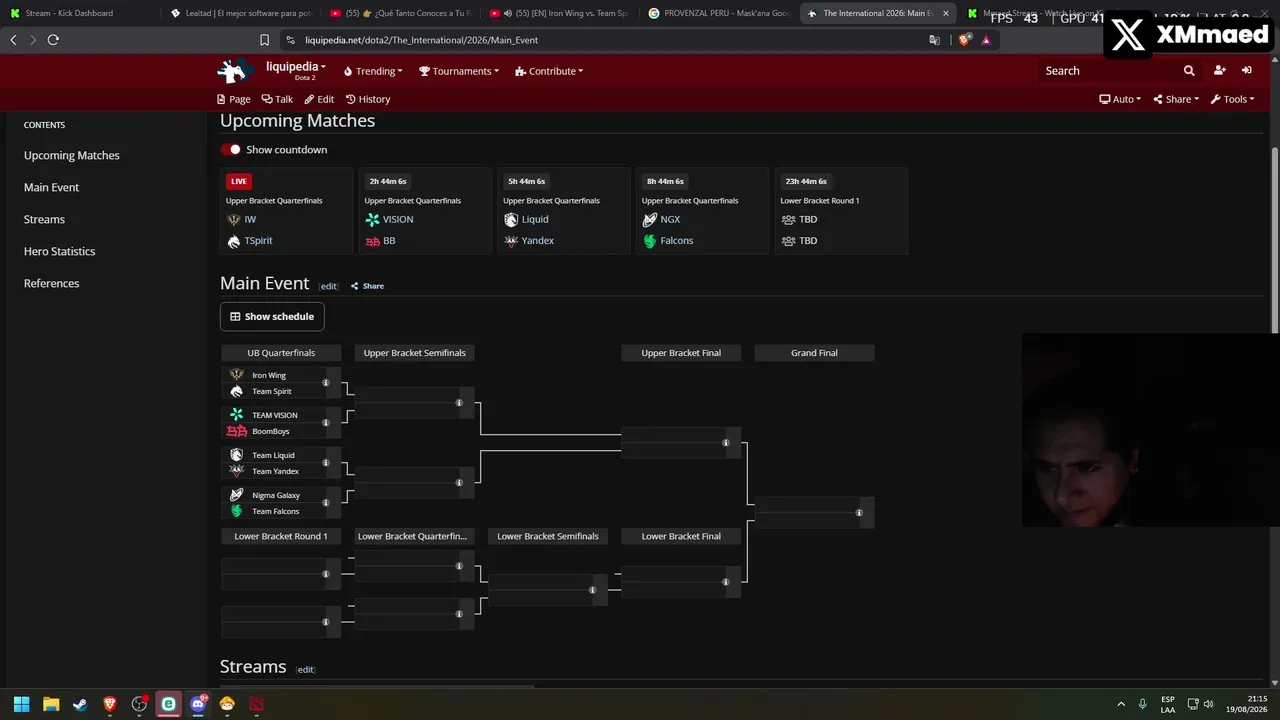The image size is (1280, 720).
Task: Open info for Iron Wing vs Team Spirit match
Action: [325, 383]
